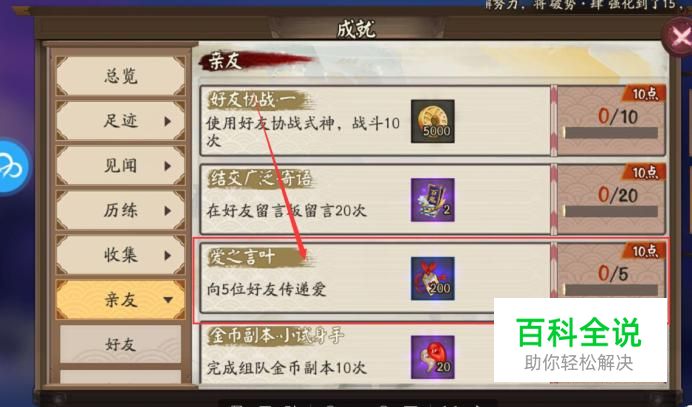
Task: Click the purple scroll reward icon
Action: click(x=432, y=200)
